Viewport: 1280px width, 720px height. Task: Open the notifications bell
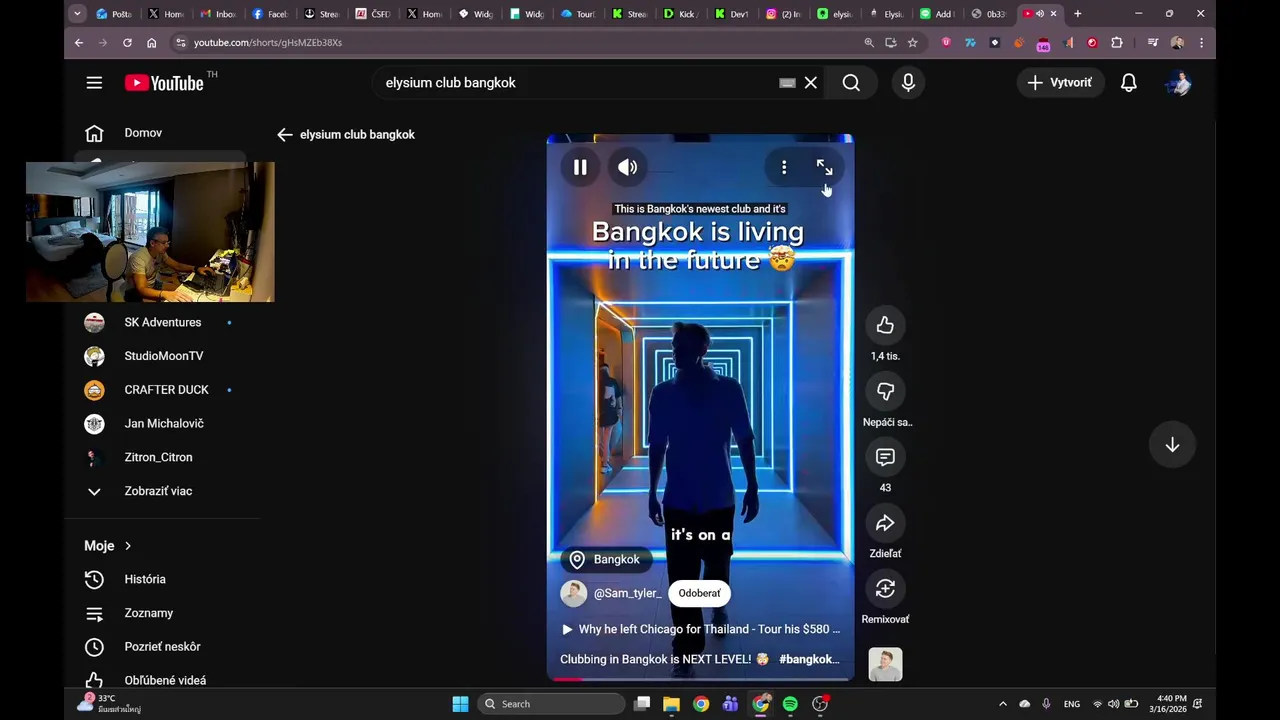point(1129,83)
